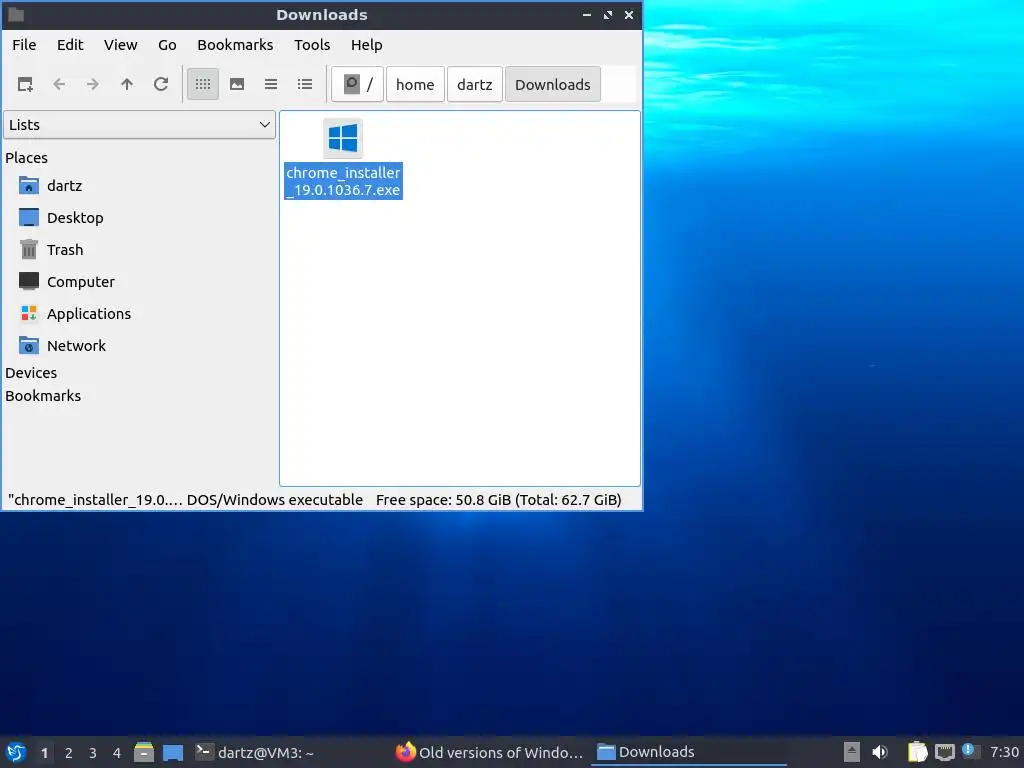This screenshot has height=768, width=1024.
Task: Click the show desktop taskbar icon
Action: tap(173, 752)
